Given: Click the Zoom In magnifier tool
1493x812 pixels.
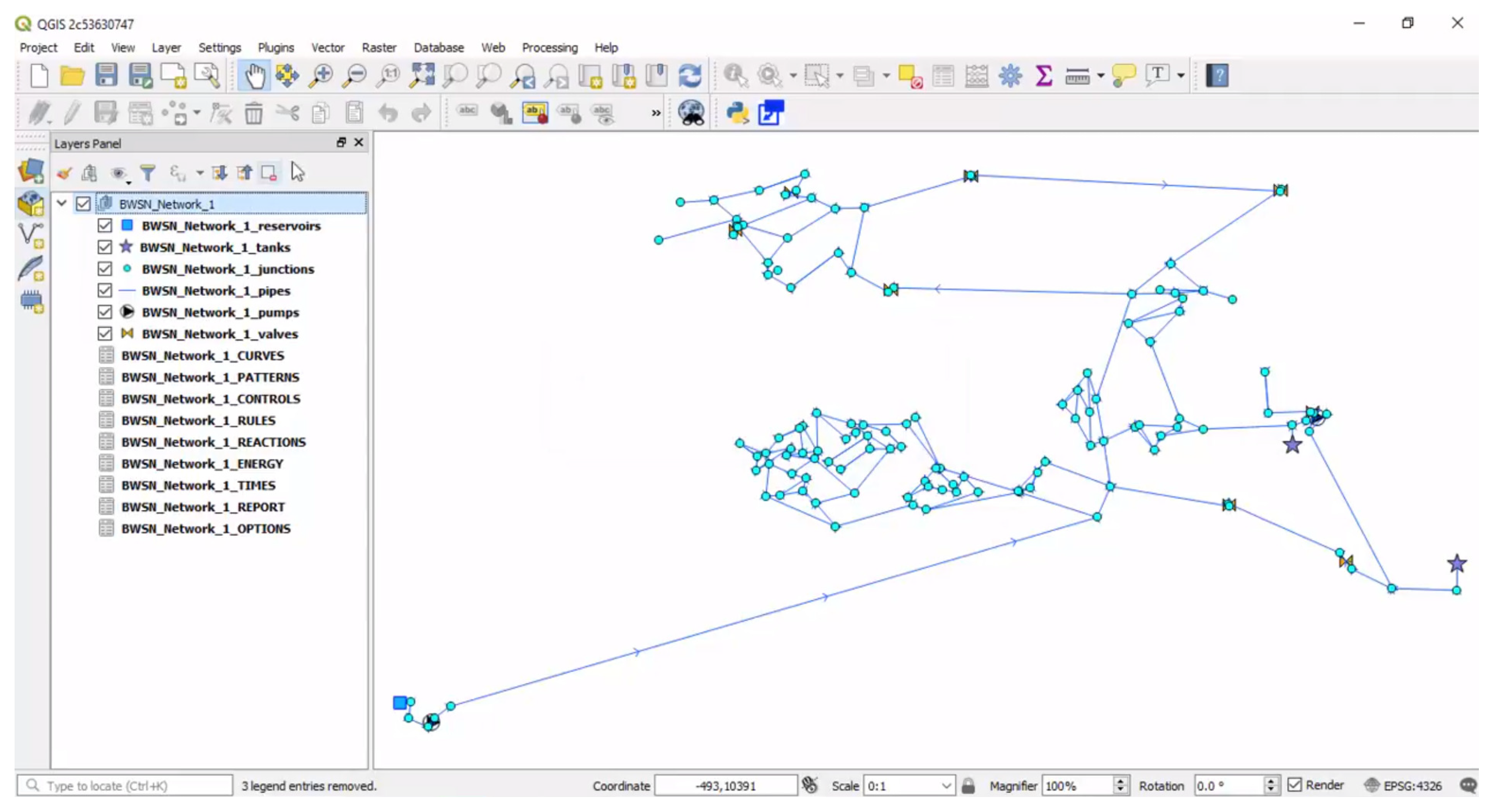Looking at the screenshot, I should 320,76.
